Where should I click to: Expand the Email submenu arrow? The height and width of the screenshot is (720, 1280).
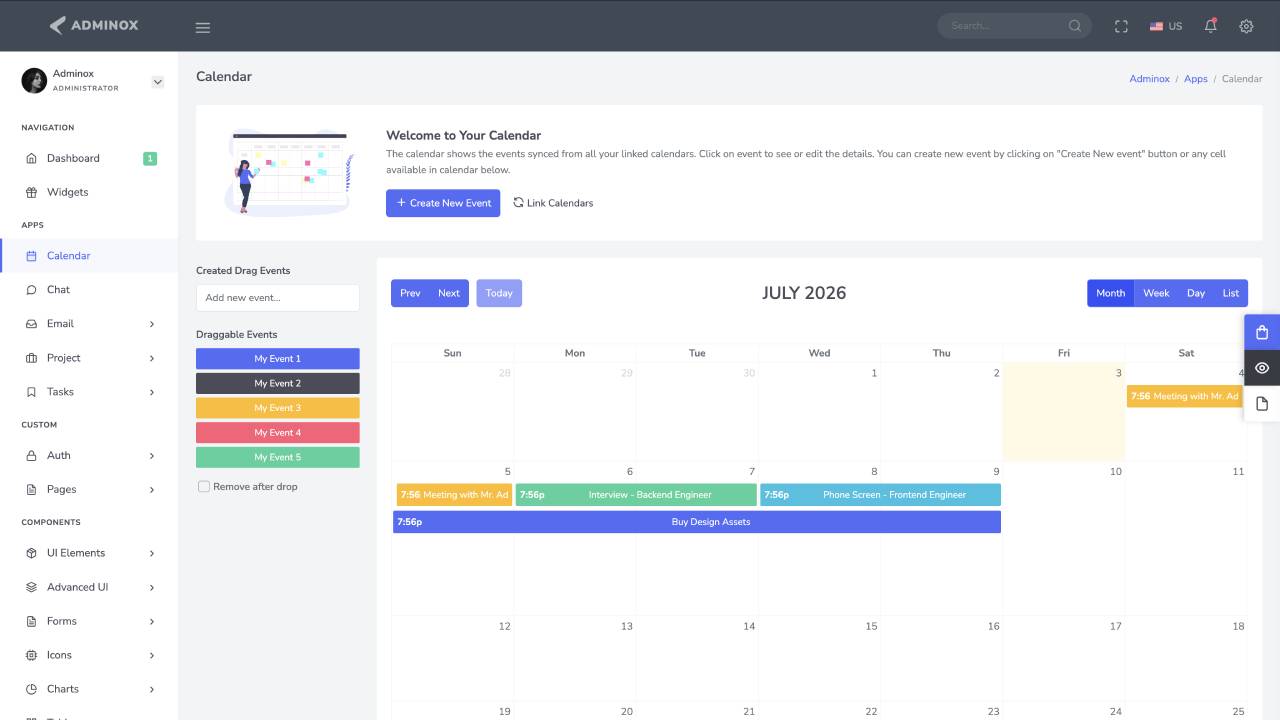[152, 324]
